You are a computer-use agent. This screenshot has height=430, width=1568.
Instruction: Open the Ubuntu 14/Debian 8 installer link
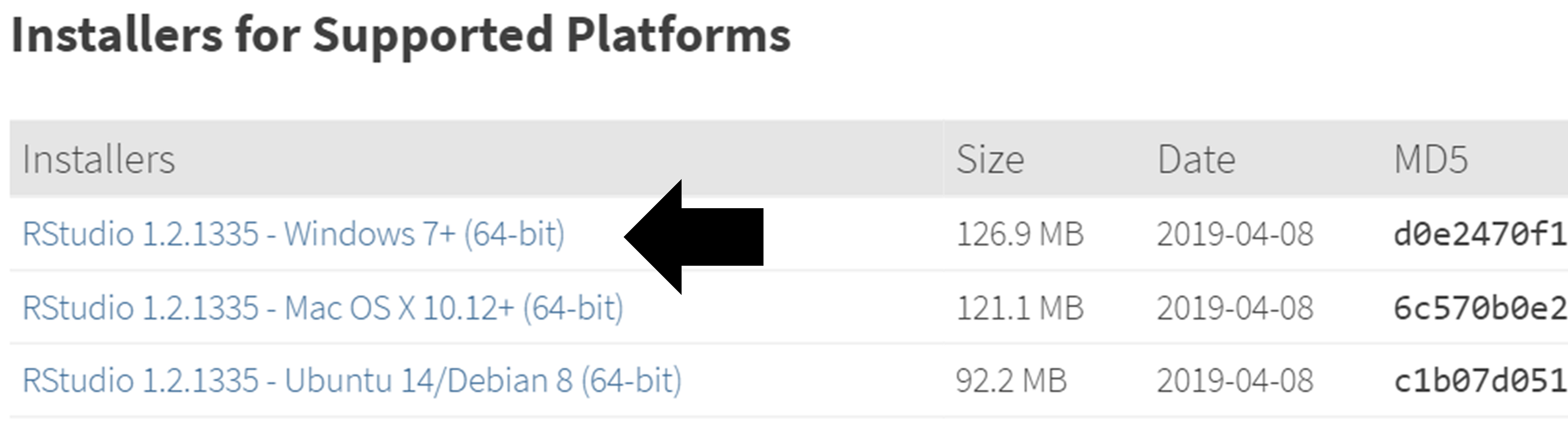353,381
